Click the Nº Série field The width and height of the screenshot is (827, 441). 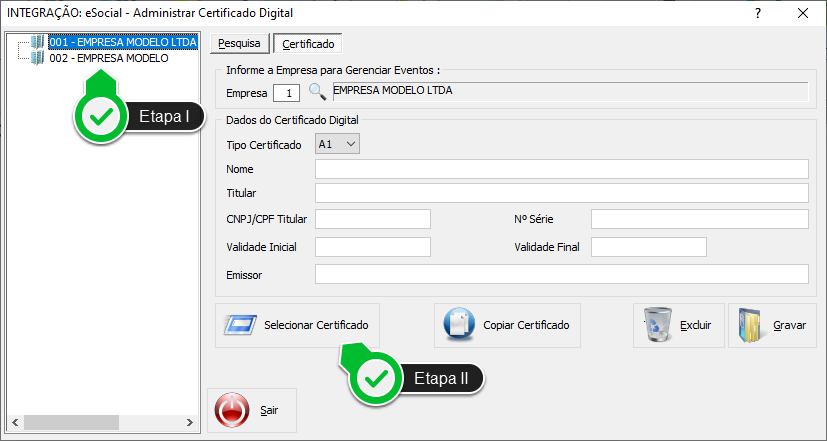click(699, 219)
